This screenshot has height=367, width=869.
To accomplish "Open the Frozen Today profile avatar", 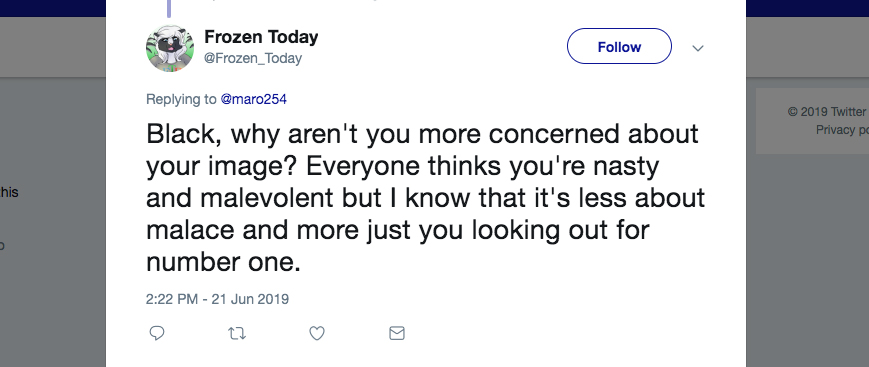I will [170, 48].
